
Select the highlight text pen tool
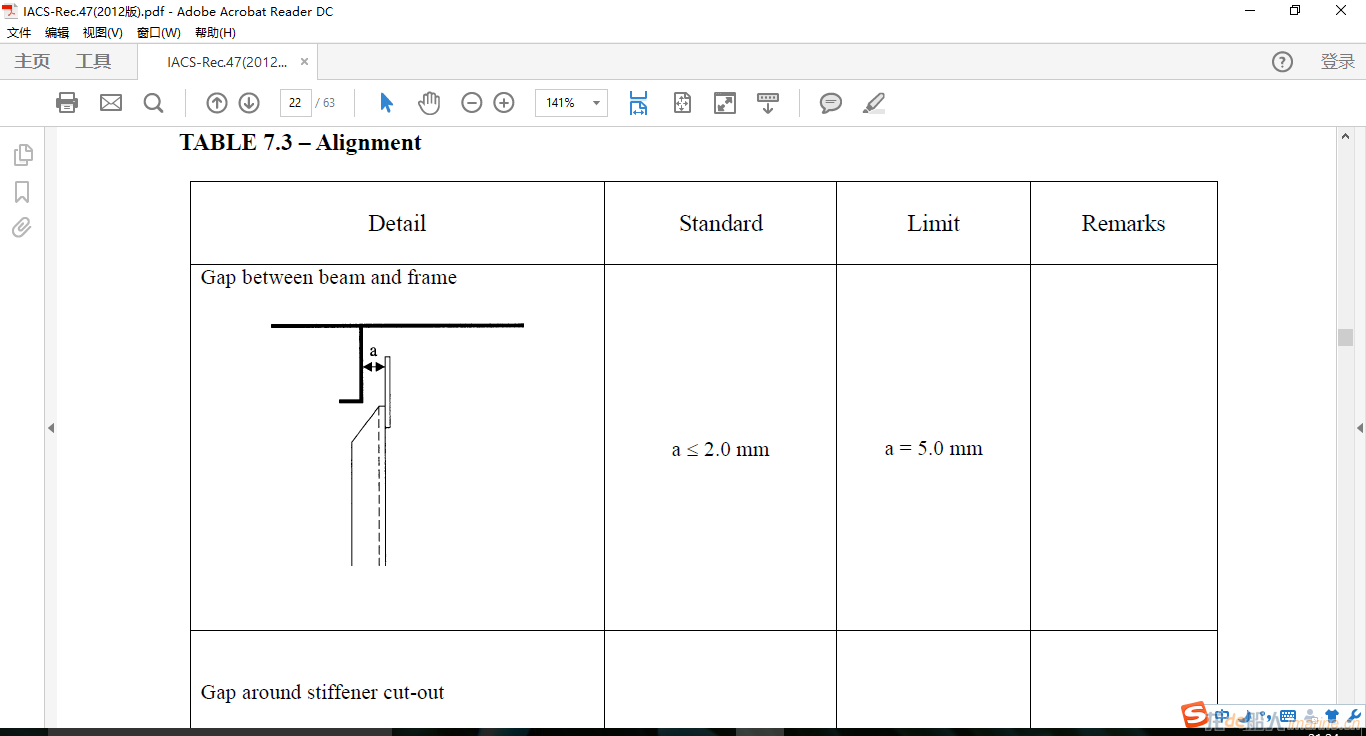[x=874, y=102]
